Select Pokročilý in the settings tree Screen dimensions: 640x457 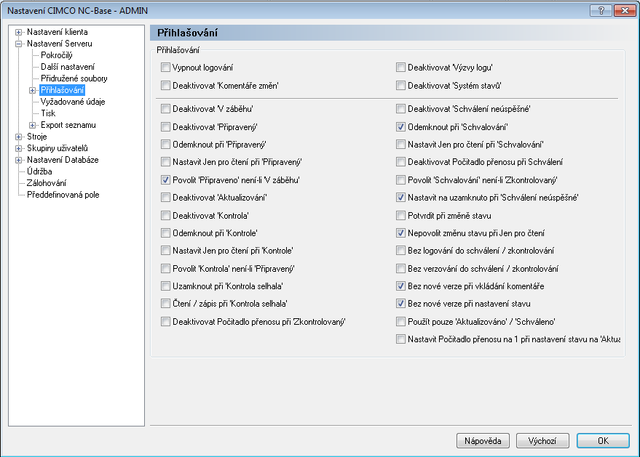pos(56,55)
